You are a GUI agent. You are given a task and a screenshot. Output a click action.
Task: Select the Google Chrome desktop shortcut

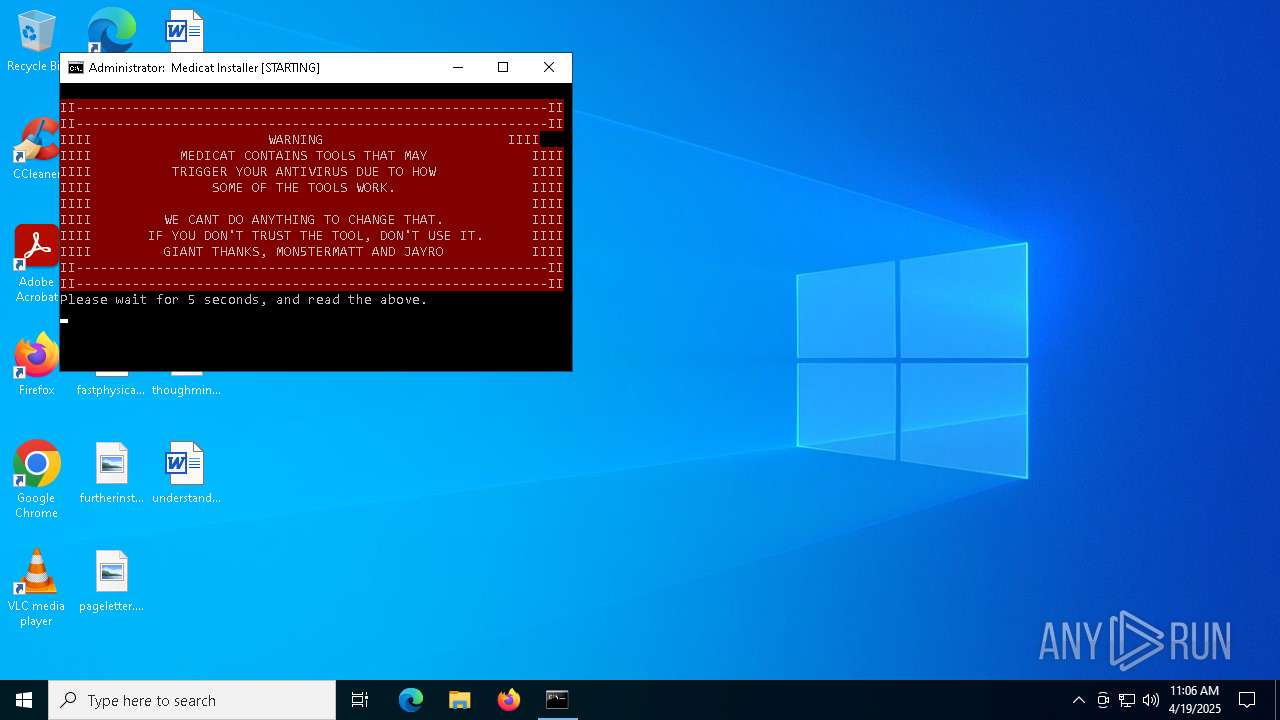tap(36, 480)
